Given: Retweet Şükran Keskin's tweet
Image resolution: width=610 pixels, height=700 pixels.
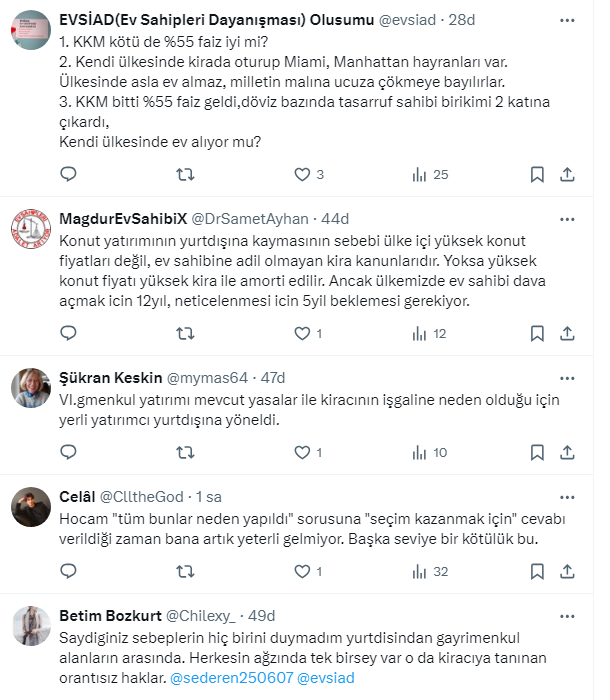Looking at the screenshot, I should (x=185, y=452).
